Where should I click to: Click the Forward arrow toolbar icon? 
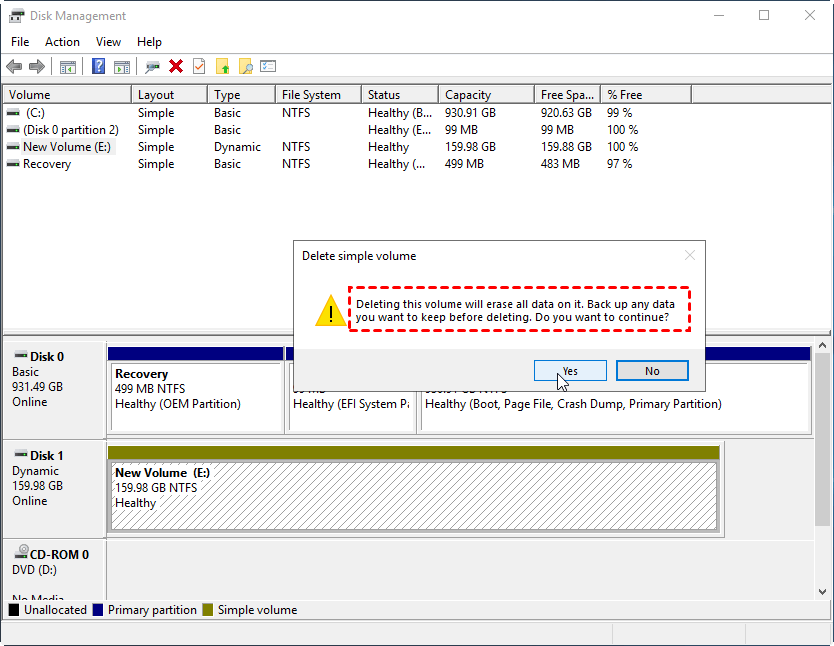coord(37,67)
